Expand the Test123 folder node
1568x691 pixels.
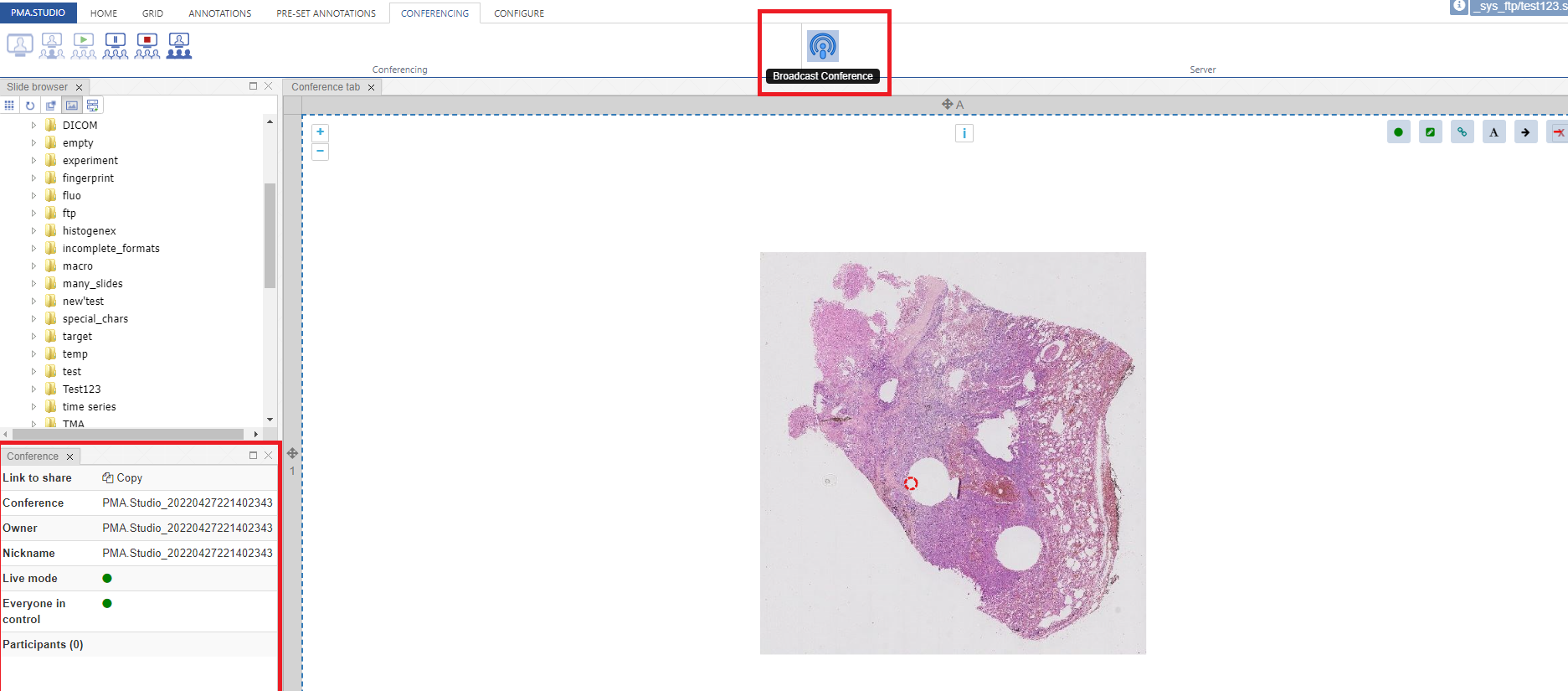pos(34,389)
